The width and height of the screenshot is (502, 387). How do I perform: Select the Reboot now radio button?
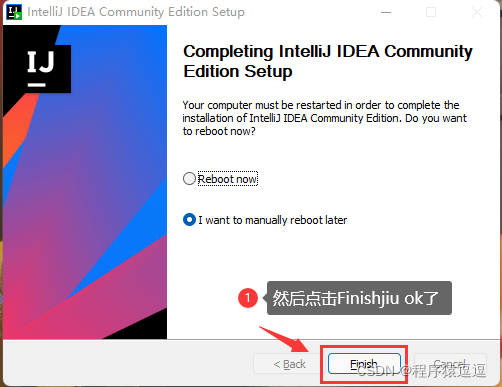click(189, 179)
